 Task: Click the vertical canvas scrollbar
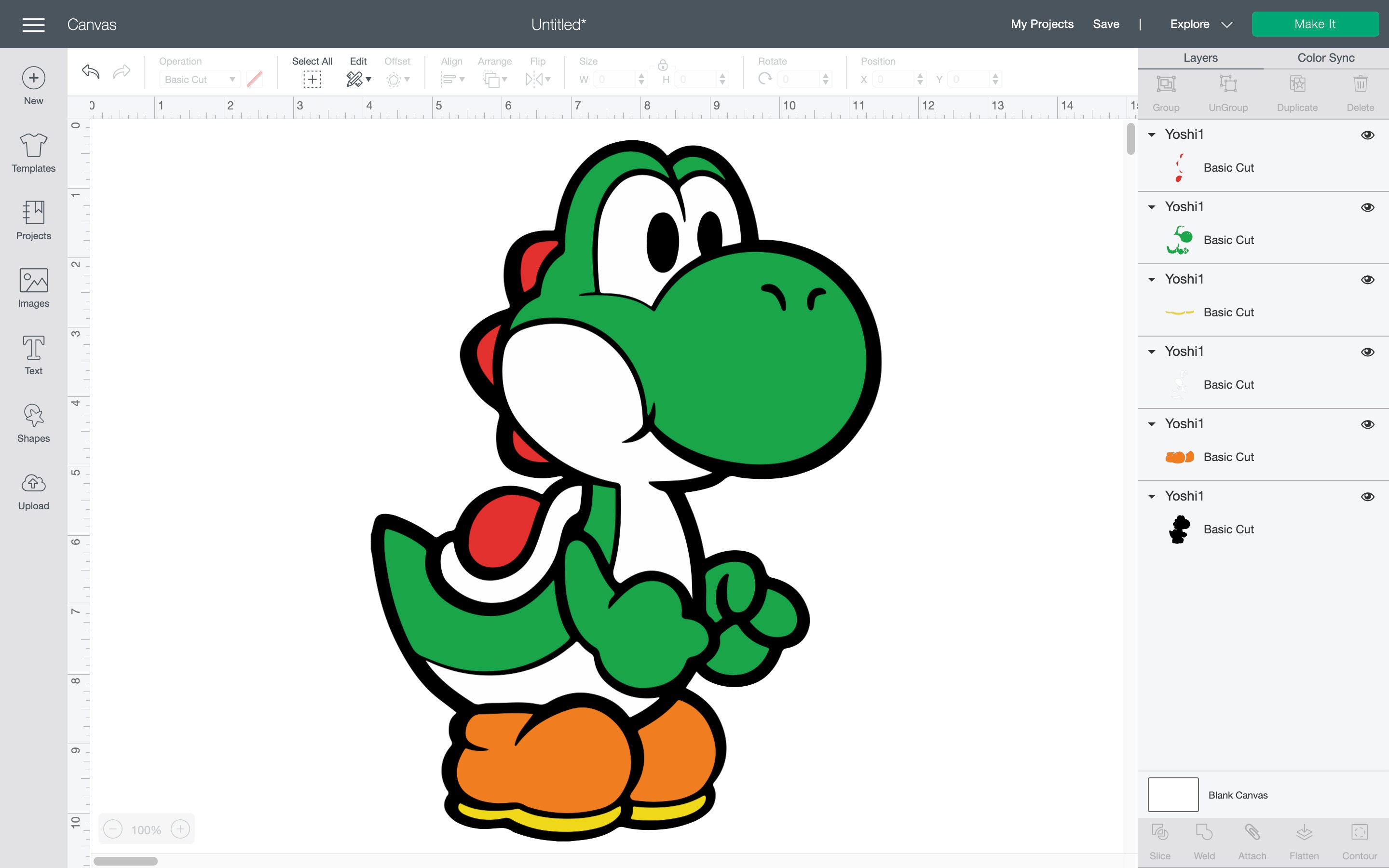(x=1130, y=139)
